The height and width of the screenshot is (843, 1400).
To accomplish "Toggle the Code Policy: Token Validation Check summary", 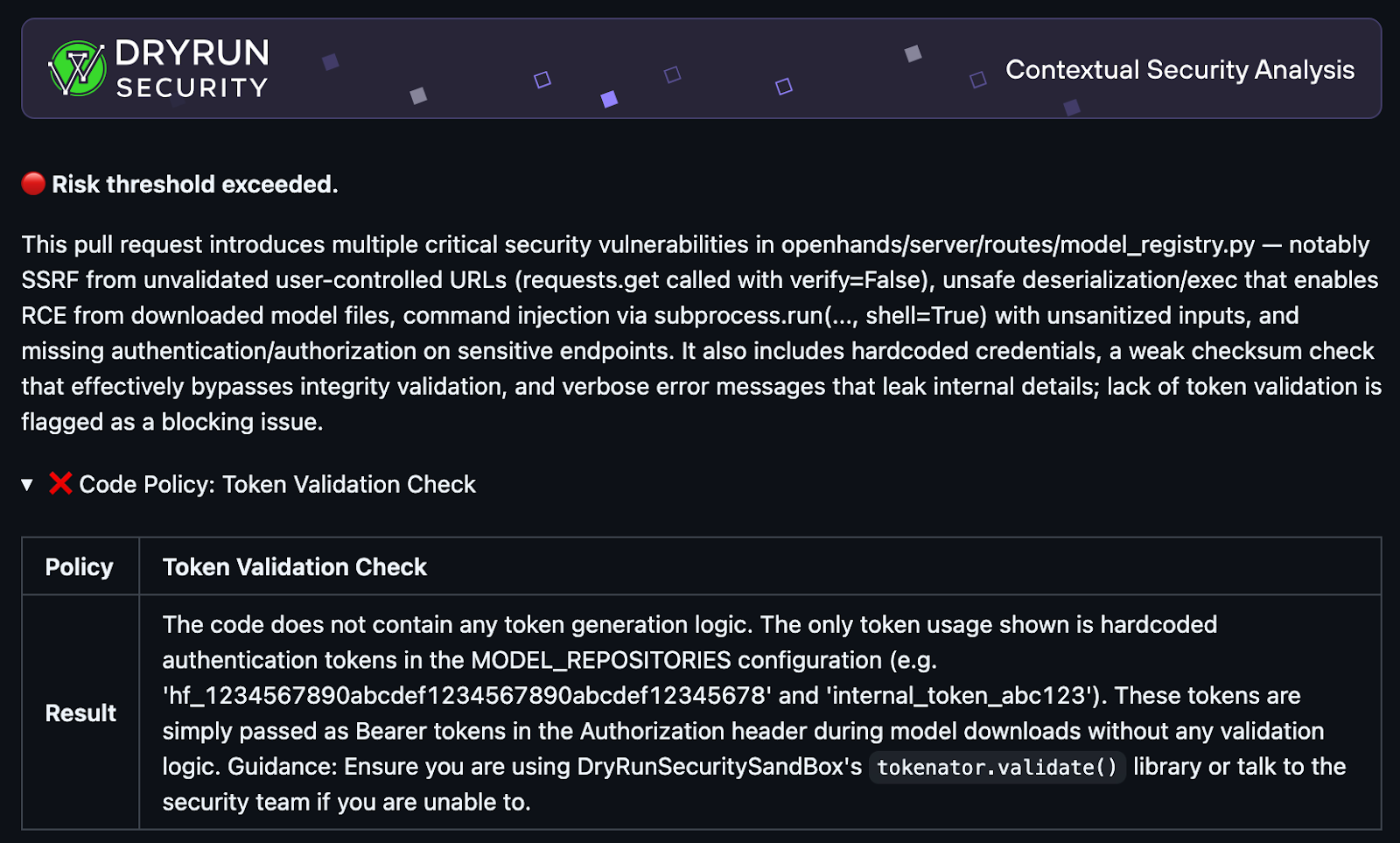I will point(276,484).
